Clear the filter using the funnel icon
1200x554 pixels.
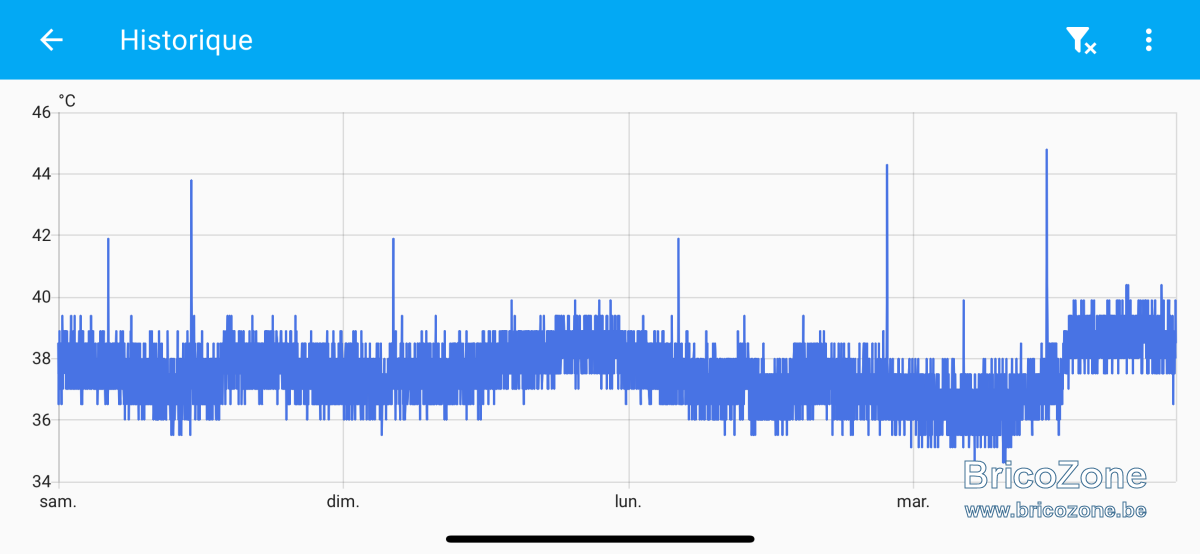1080,40
